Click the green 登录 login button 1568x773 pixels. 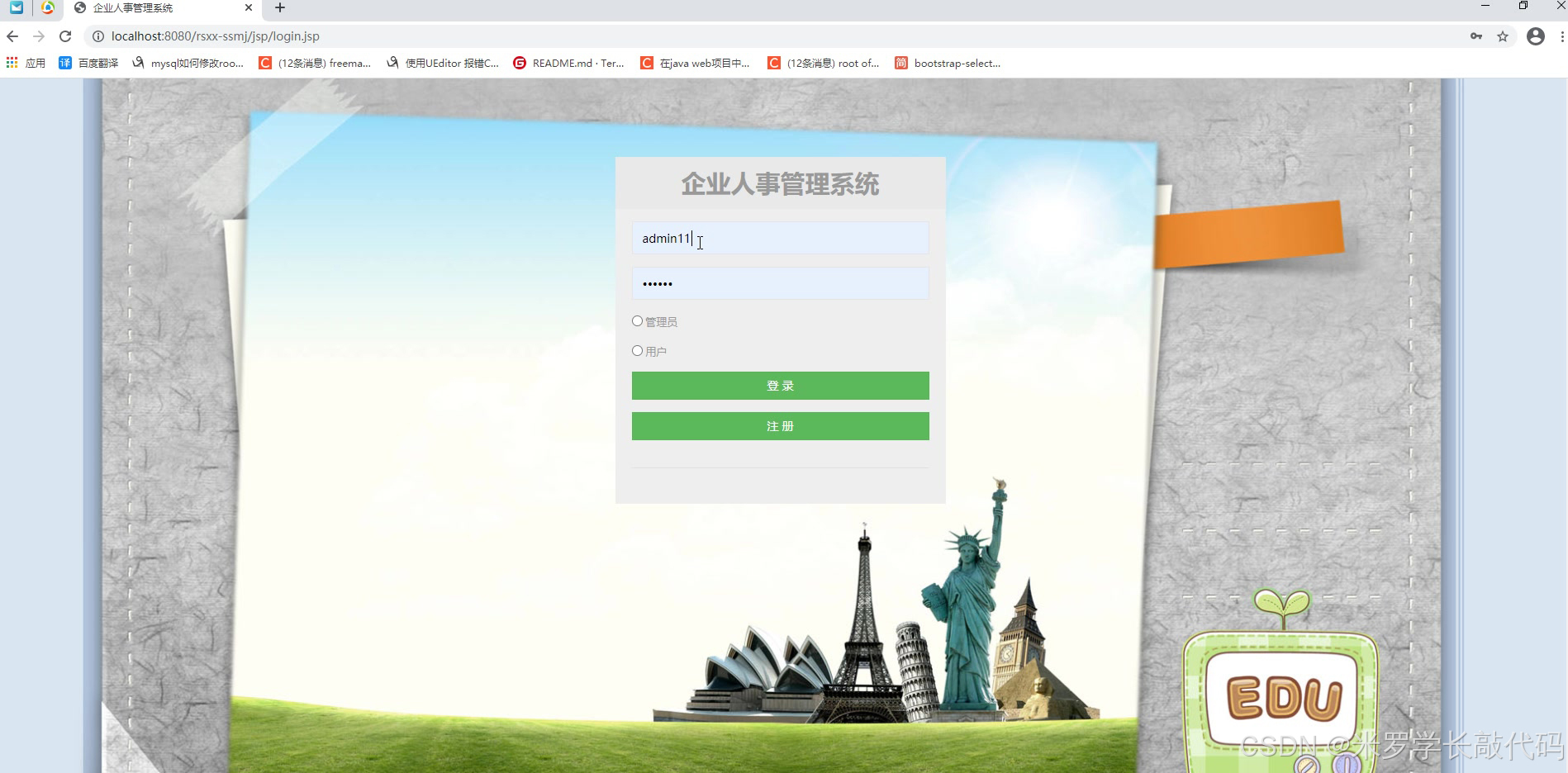(780, 385)
